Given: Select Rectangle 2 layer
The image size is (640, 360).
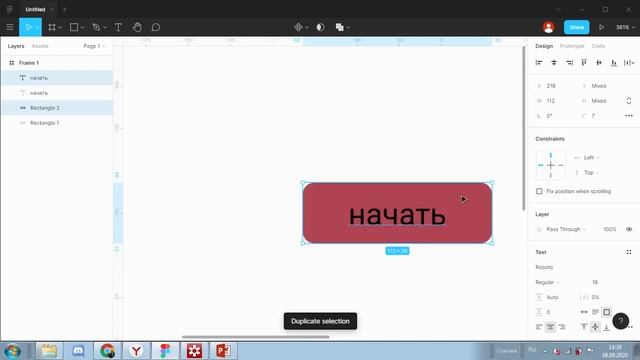Looking at the screenshot, I should coord(57,108).
